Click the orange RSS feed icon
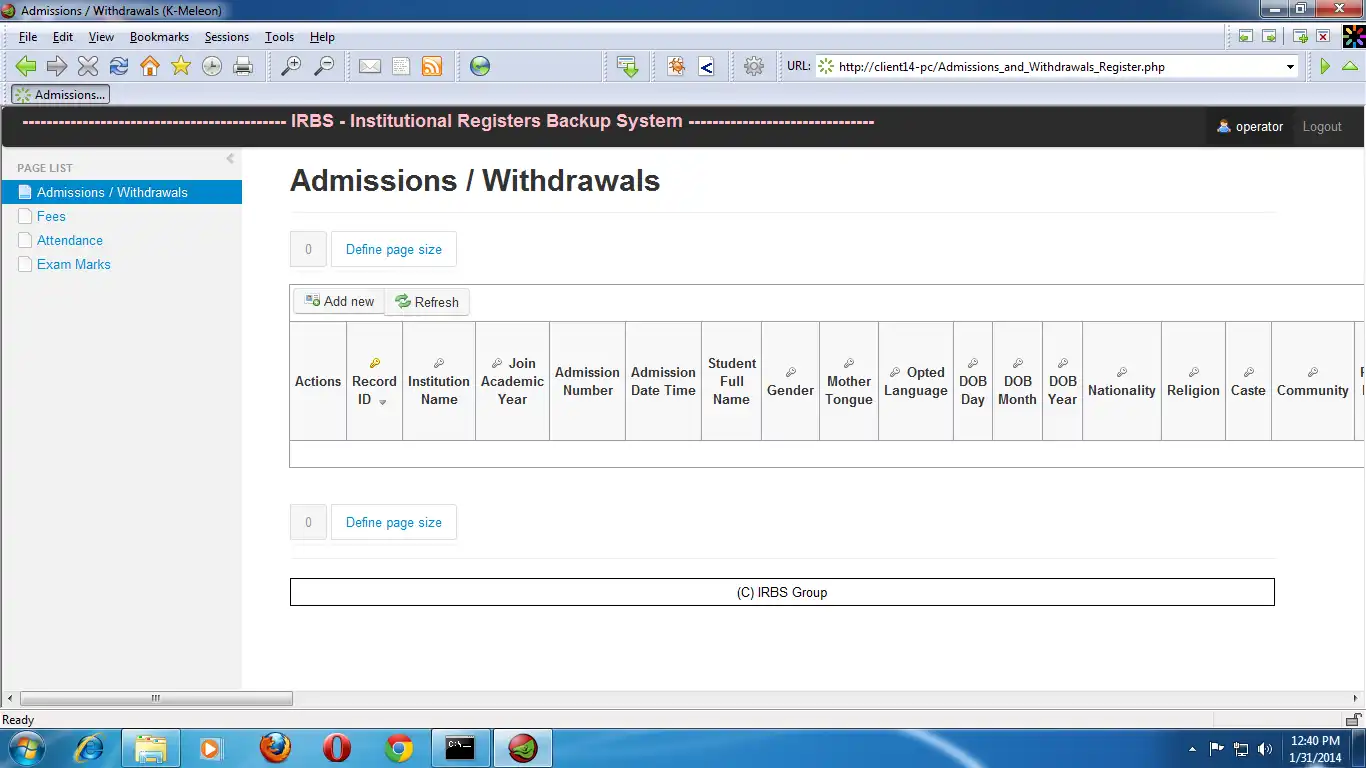Screen dimensions: 1366x768 pyautogui.click(x=432, y=66)
